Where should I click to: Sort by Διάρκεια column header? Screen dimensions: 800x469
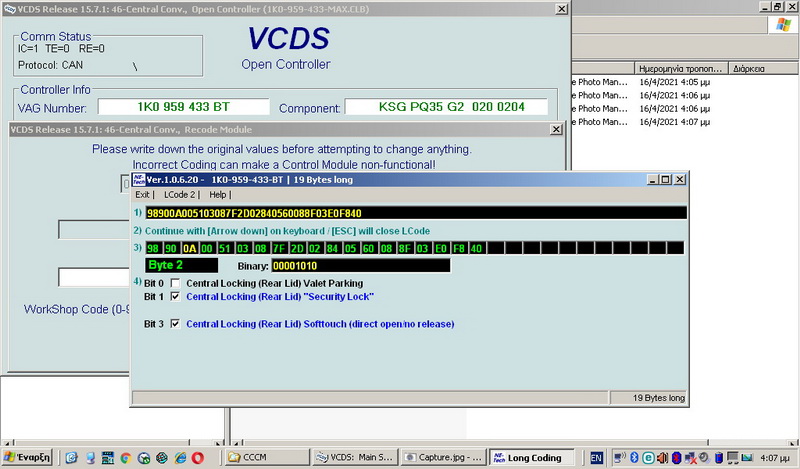[764, 68]
